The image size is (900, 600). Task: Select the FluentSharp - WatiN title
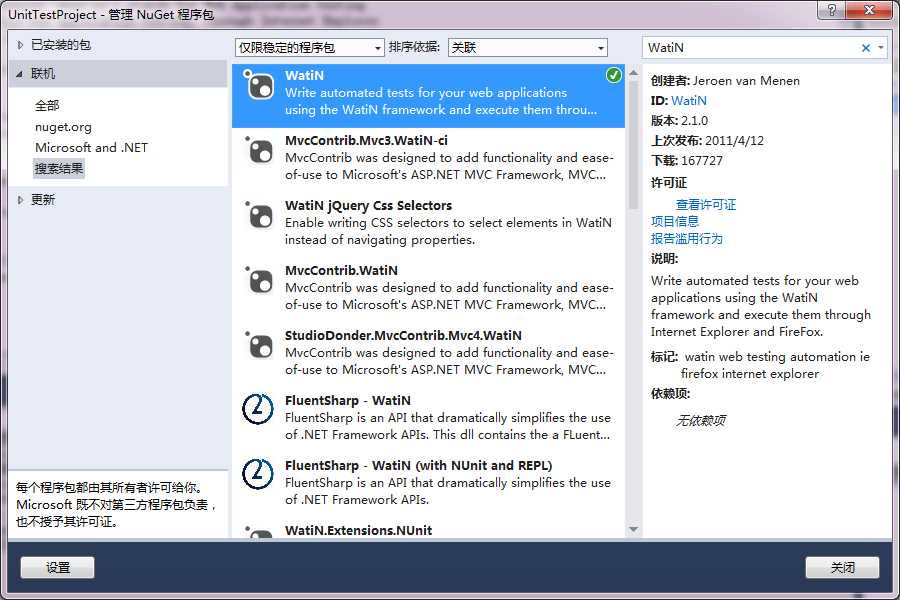348,400
